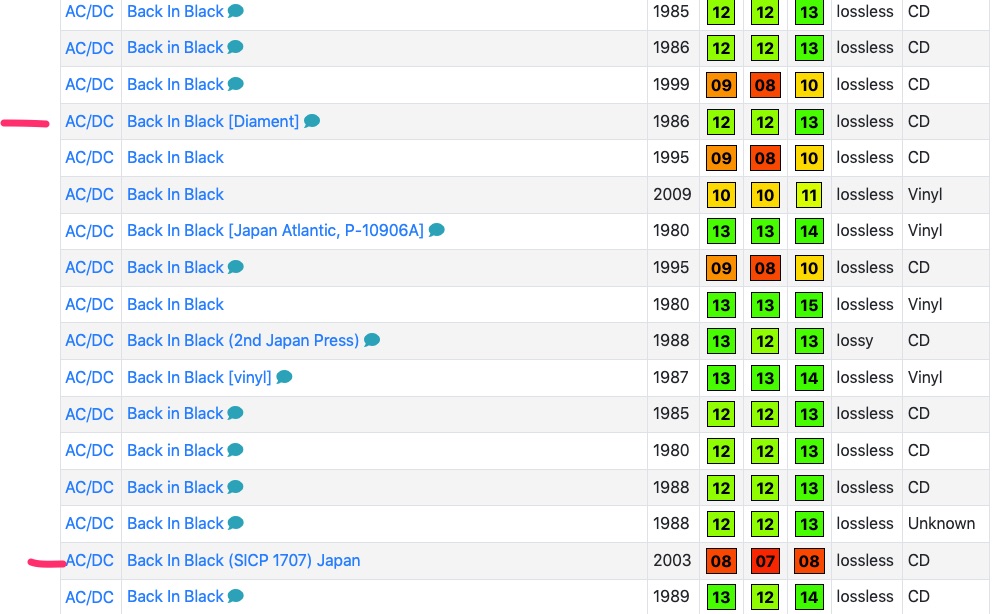Click comment bubble on 1986 plain Back in Black row
This screenshot has width=996, height=614.
point(236,47)
